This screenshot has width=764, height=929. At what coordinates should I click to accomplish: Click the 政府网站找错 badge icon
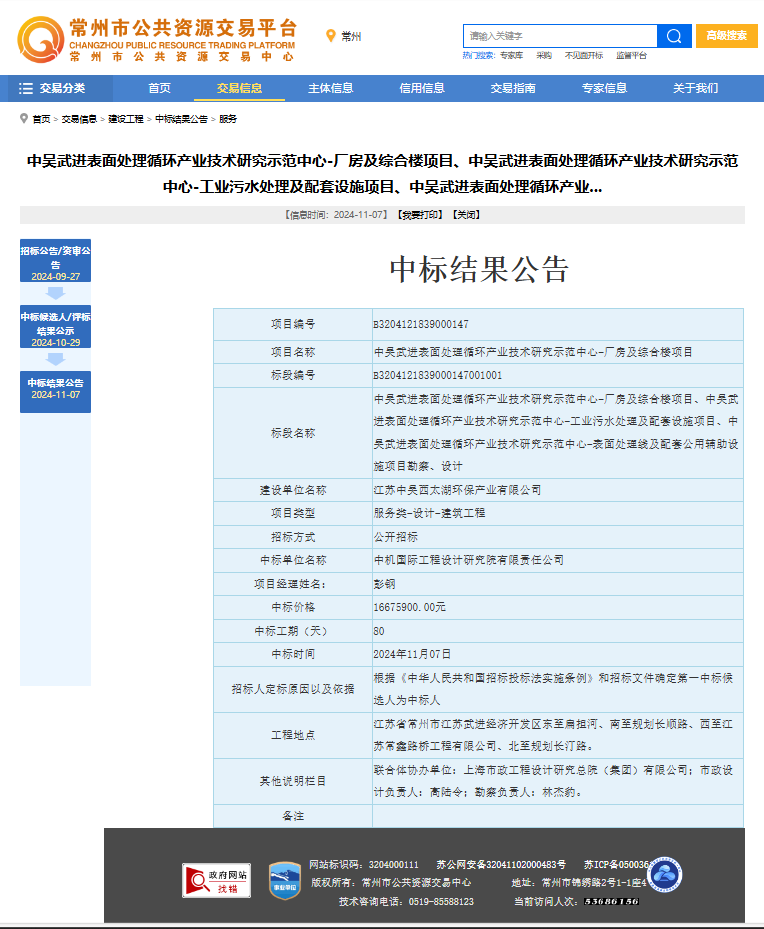[216, 880]
